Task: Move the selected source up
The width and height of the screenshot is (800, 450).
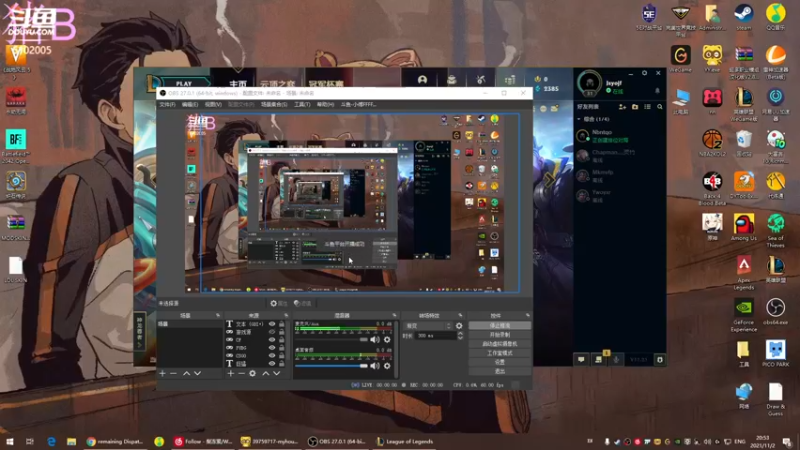Action: (265, 373)
